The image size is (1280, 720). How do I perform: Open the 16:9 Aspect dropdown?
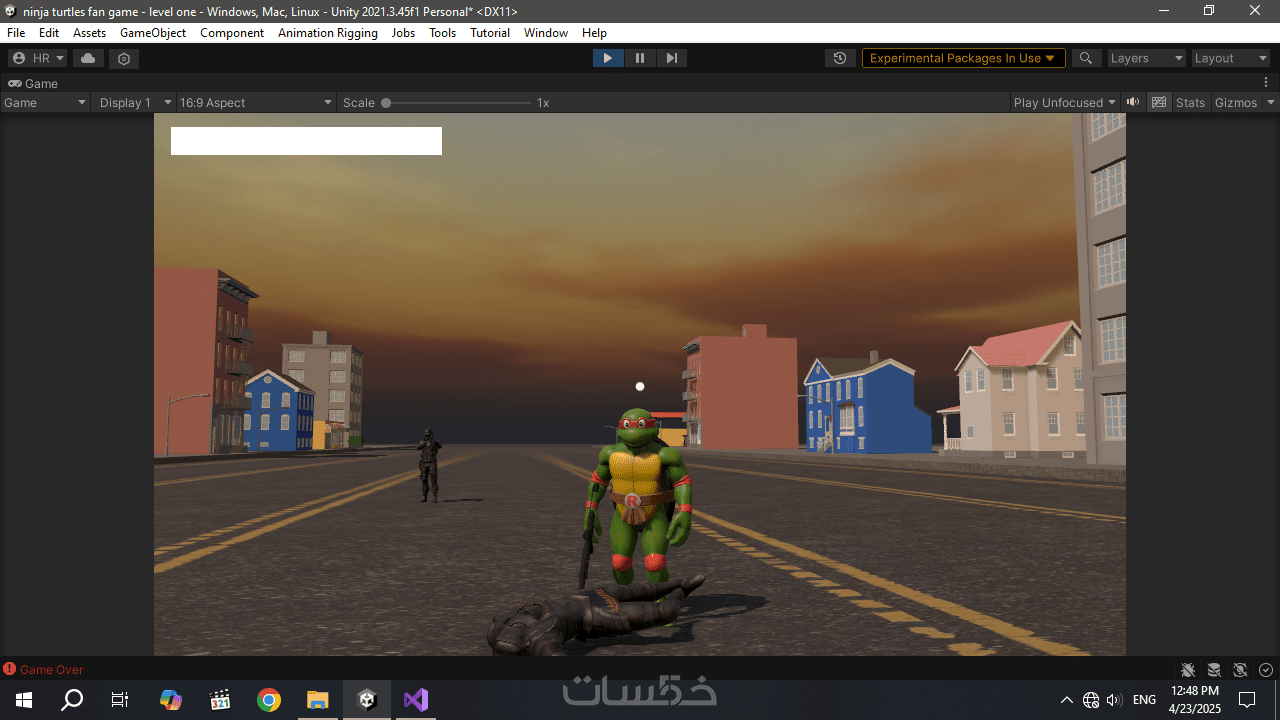pyautogui.click(x=256, y=102)
